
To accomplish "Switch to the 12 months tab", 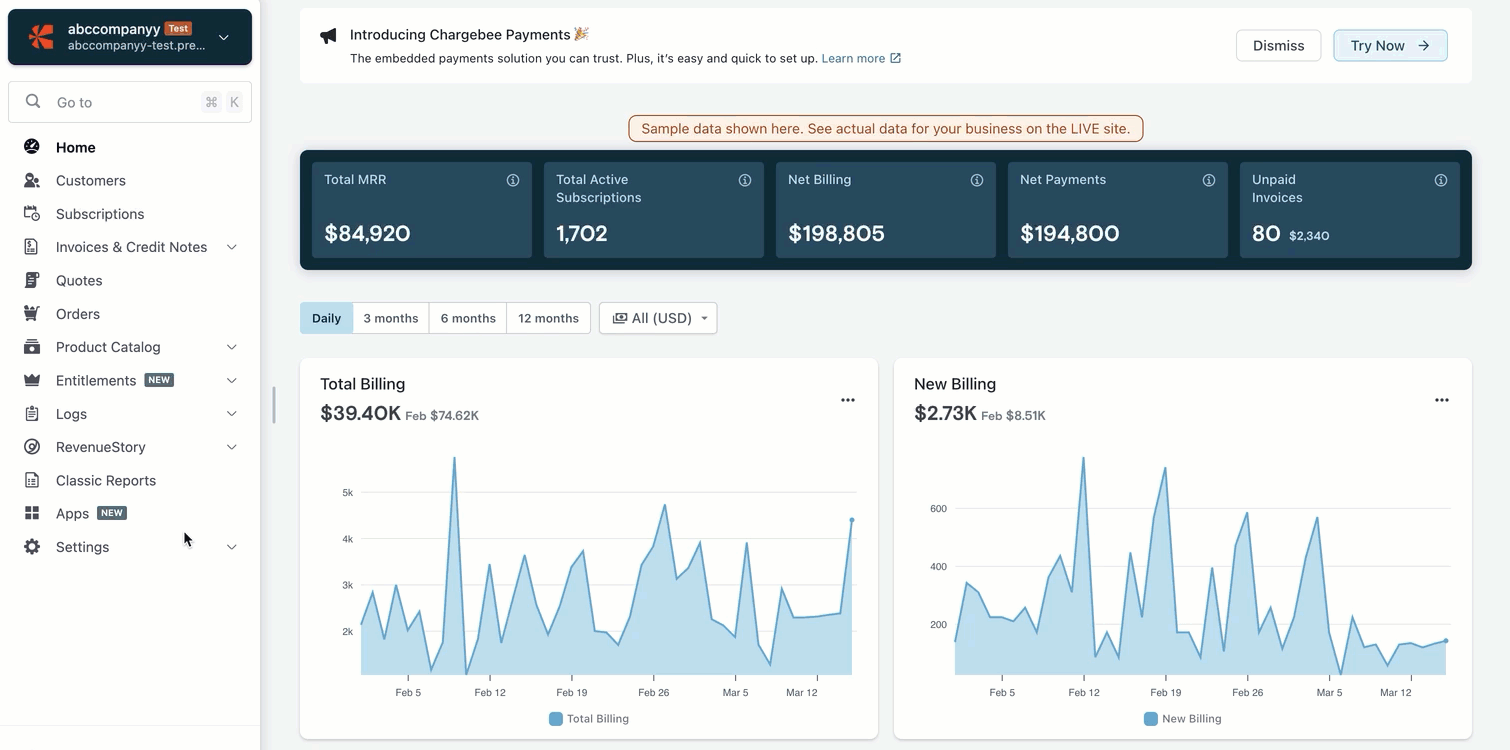I will point(548,318).
